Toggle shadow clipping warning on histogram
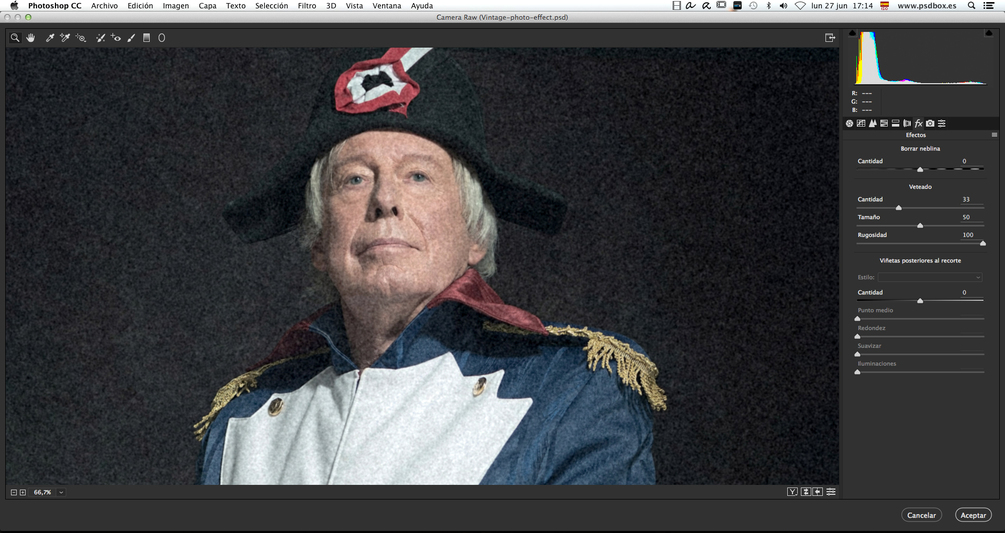 852,33
